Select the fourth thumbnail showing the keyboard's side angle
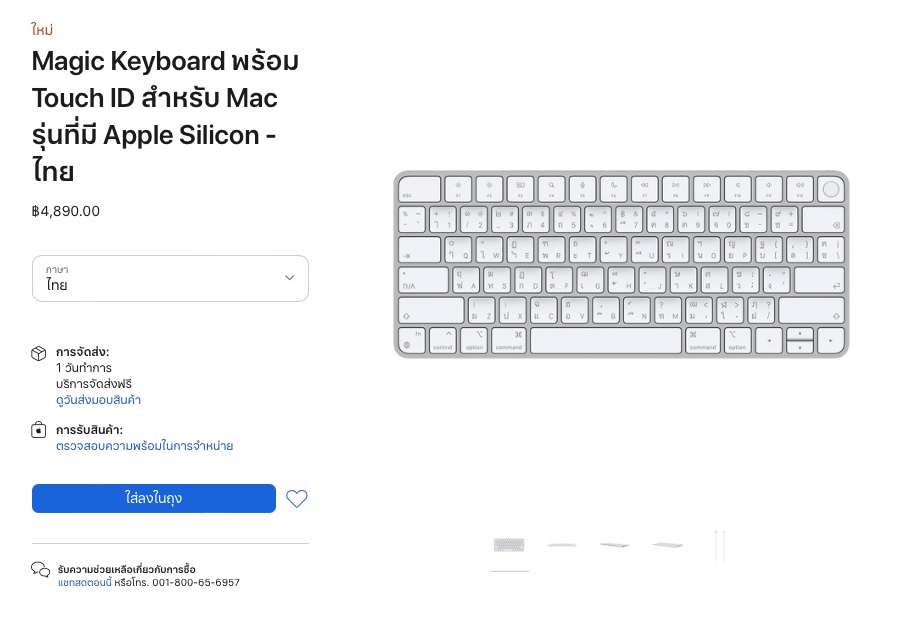Viewport: 898px width, 630px height. pos(665,545)
